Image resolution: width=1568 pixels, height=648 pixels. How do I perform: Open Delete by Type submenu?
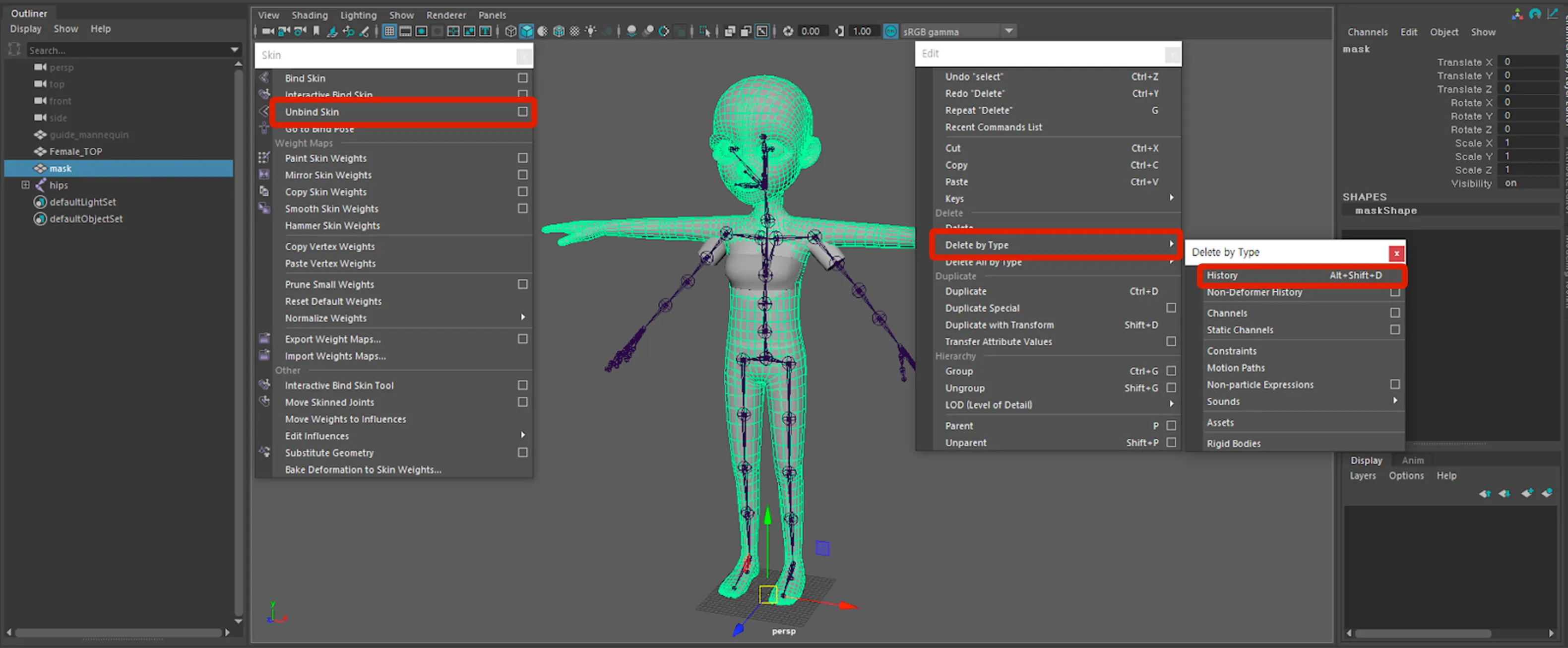[x=1056, y=245]
